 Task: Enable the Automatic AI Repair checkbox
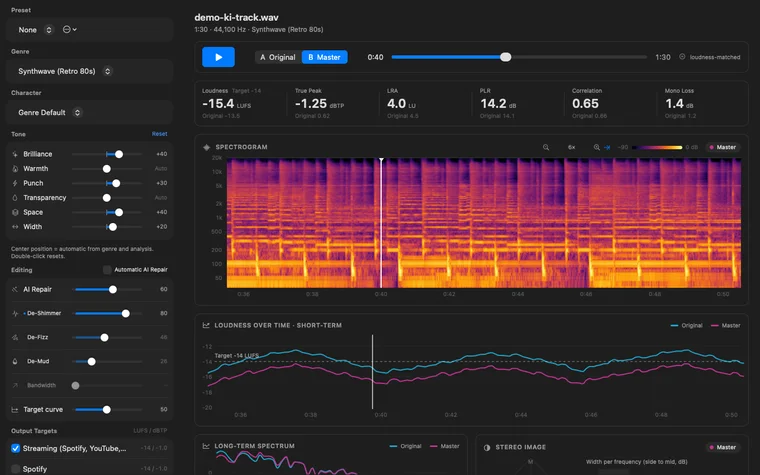[x=107, y=269]
